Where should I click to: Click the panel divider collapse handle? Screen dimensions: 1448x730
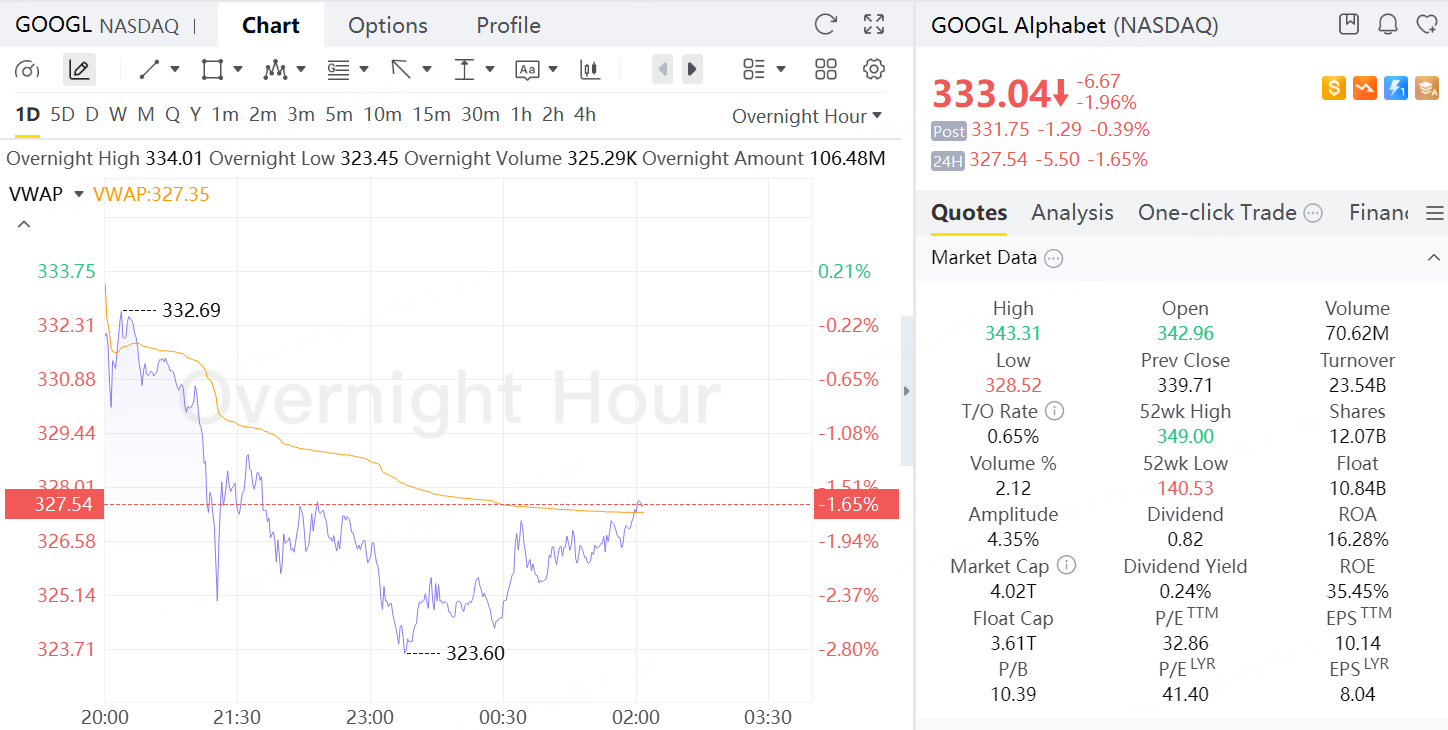click(x=907, y=391)
